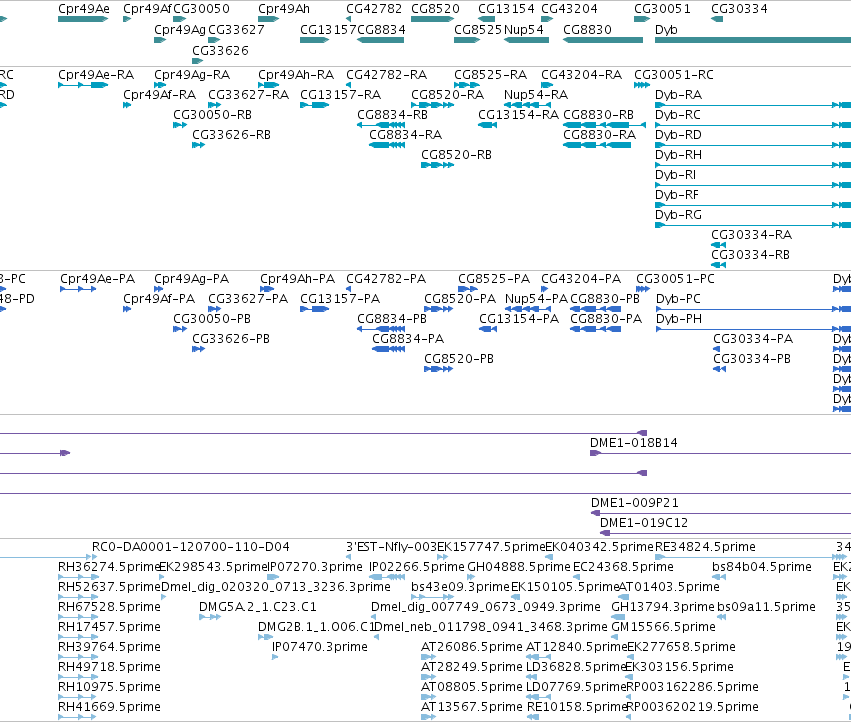Click the Cpr49Ah-PA protein label
Image resolution: width=851 pixels, height=722 pixels.
tap(297, 279)
